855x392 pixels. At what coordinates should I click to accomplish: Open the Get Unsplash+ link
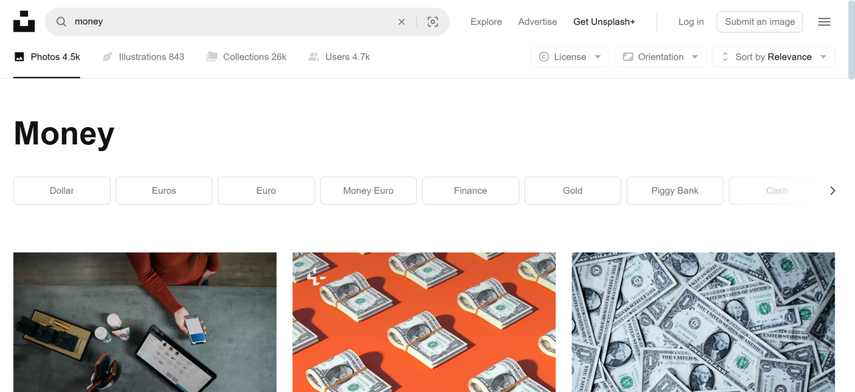click(604, 22)
